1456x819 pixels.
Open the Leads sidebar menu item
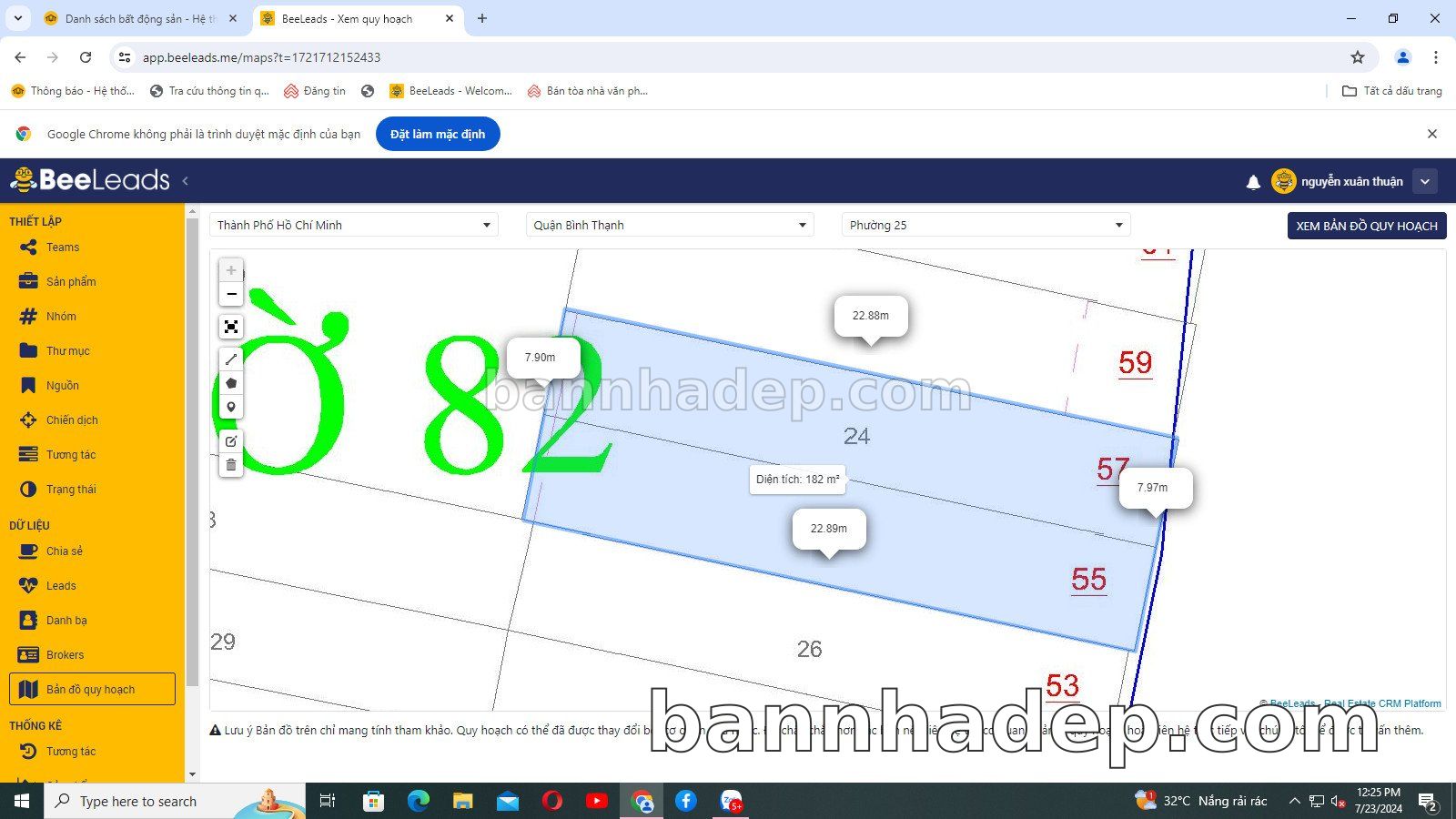click(x=61, y=586)
